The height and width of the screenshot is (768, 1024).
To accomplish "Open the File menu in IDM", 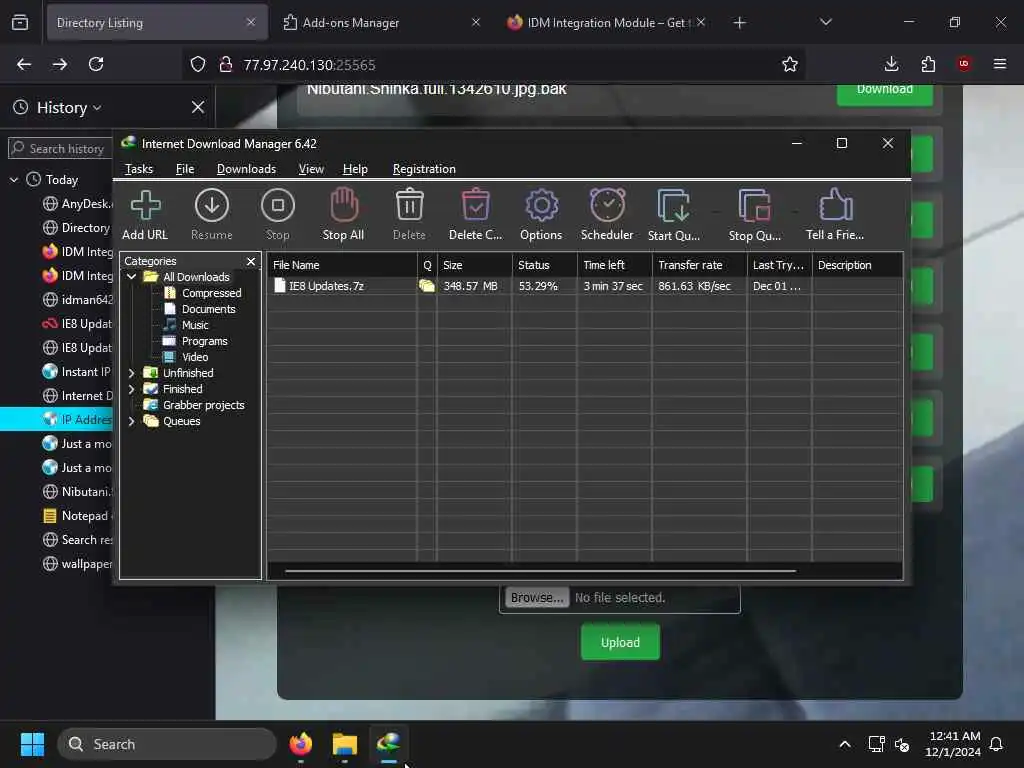I will coord(185,169).
